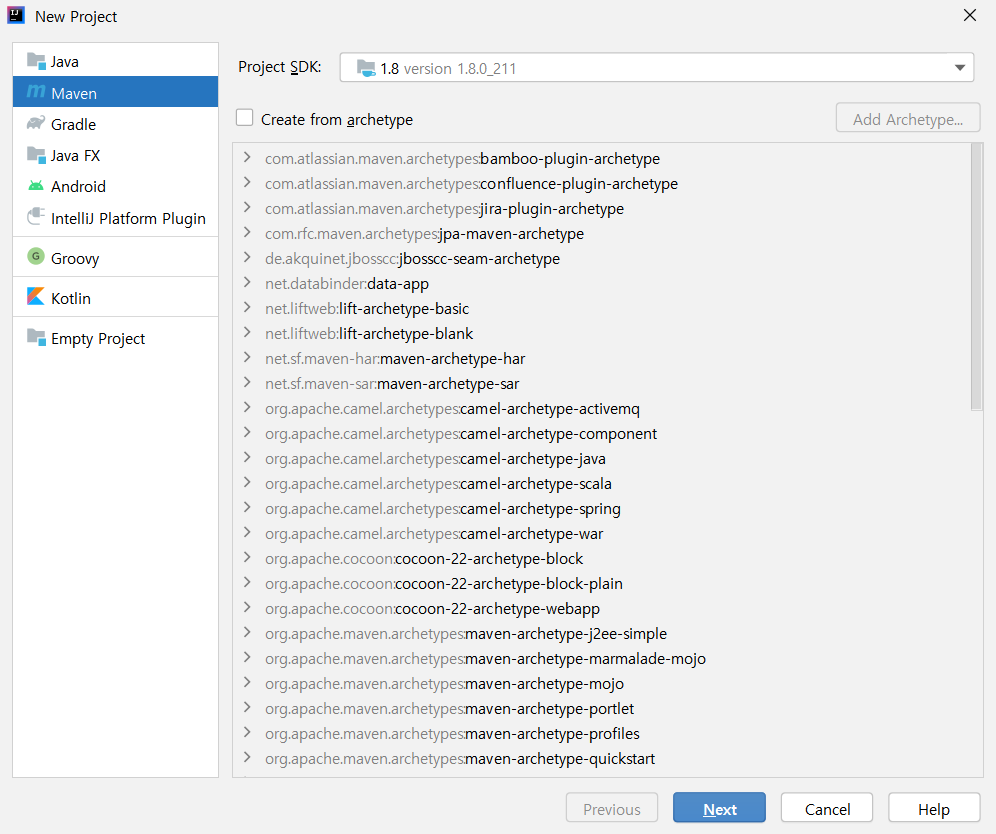Expand camel-archetype-activemq chevron
The width and height of the screenshot is (996, 834).
[x=247, y=408]
